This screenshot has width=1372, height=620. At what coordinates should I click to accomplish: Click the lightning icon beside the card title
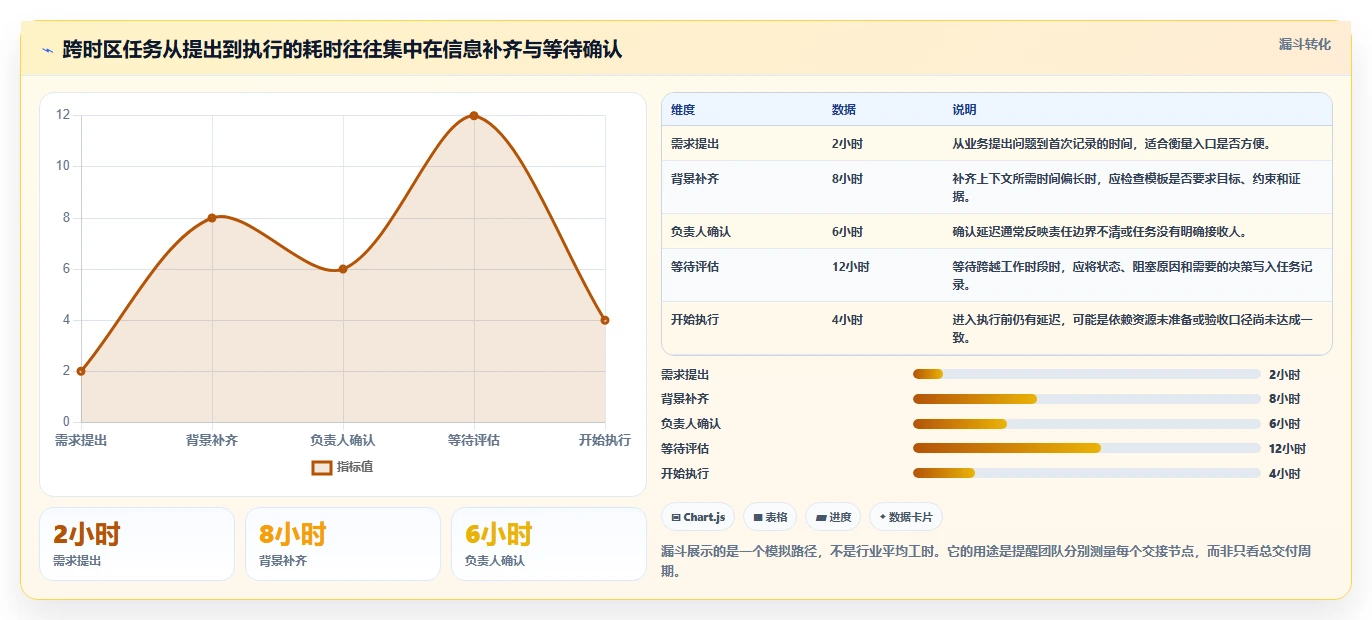click(x=48, y=50)
